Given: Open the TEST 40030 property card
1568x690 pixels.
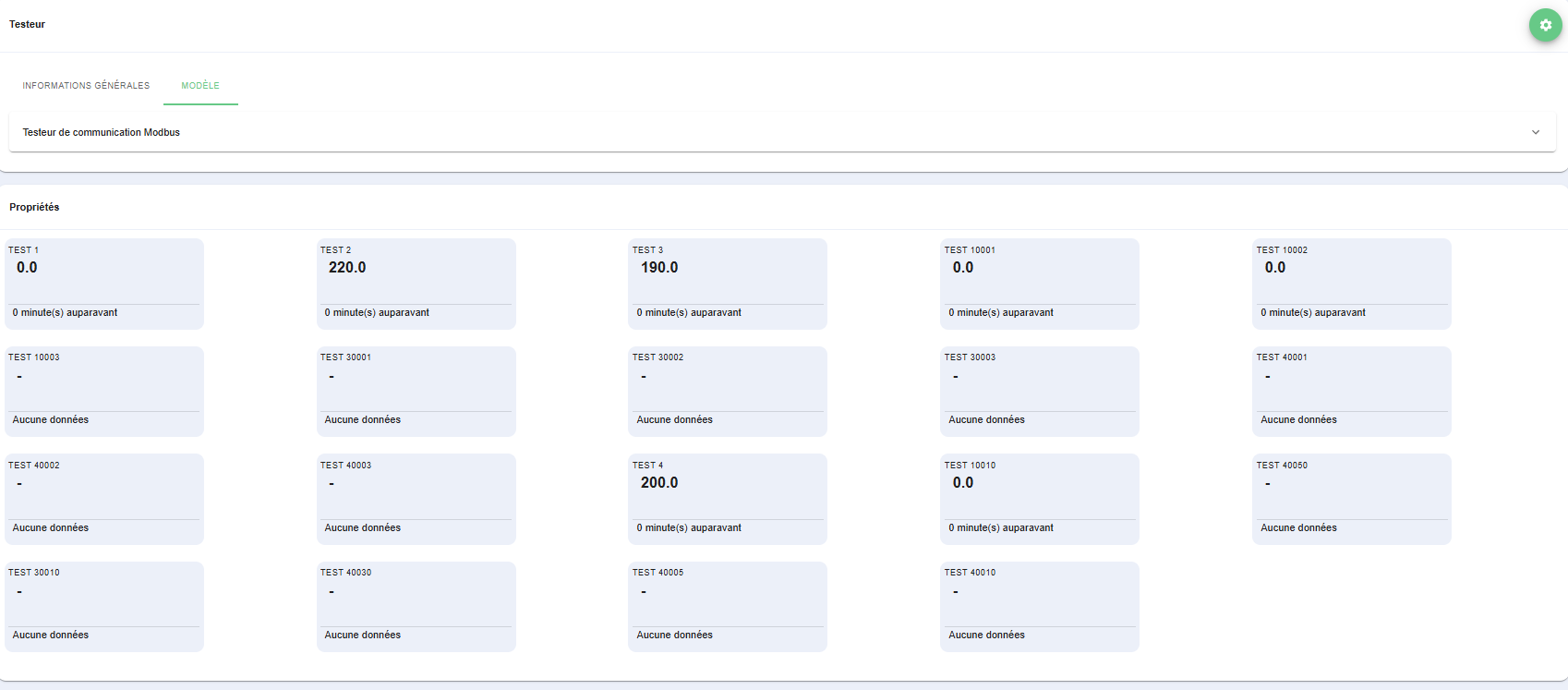Looking at the screenshot, I should pyautogui.click(x=416, y=606).
